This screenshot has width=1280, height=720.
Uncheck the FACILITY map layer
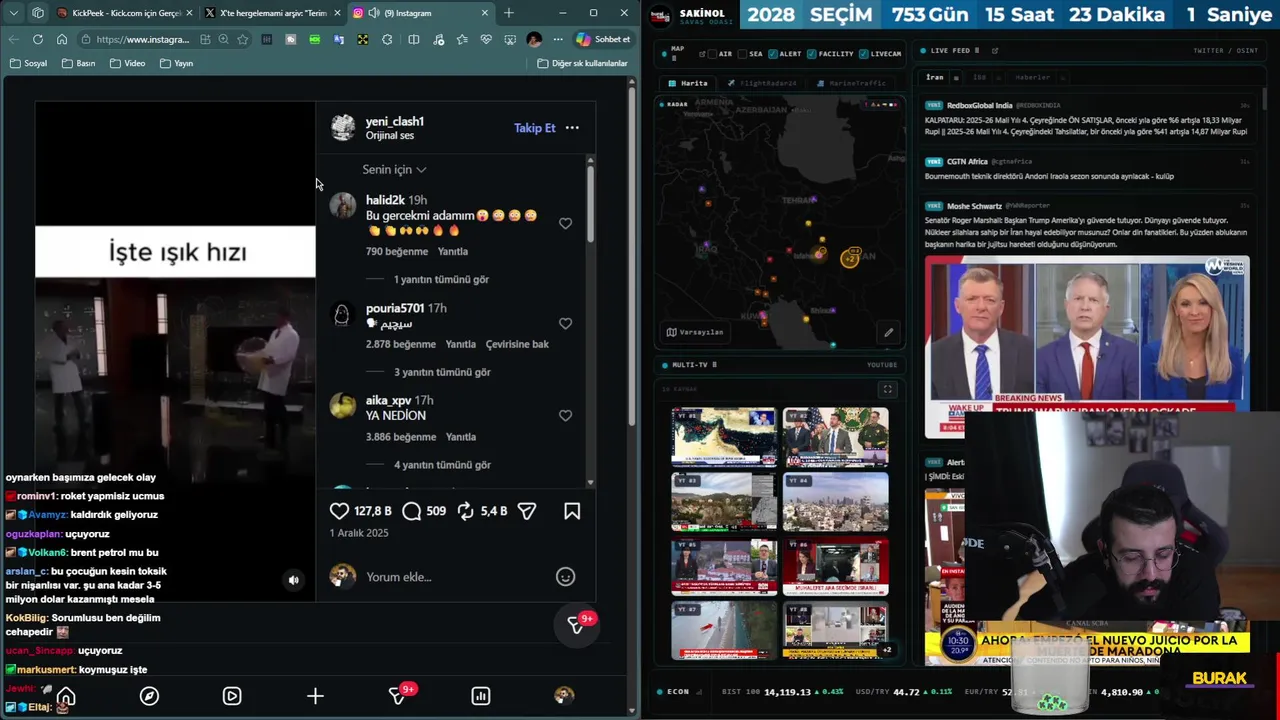click(812, 53)
